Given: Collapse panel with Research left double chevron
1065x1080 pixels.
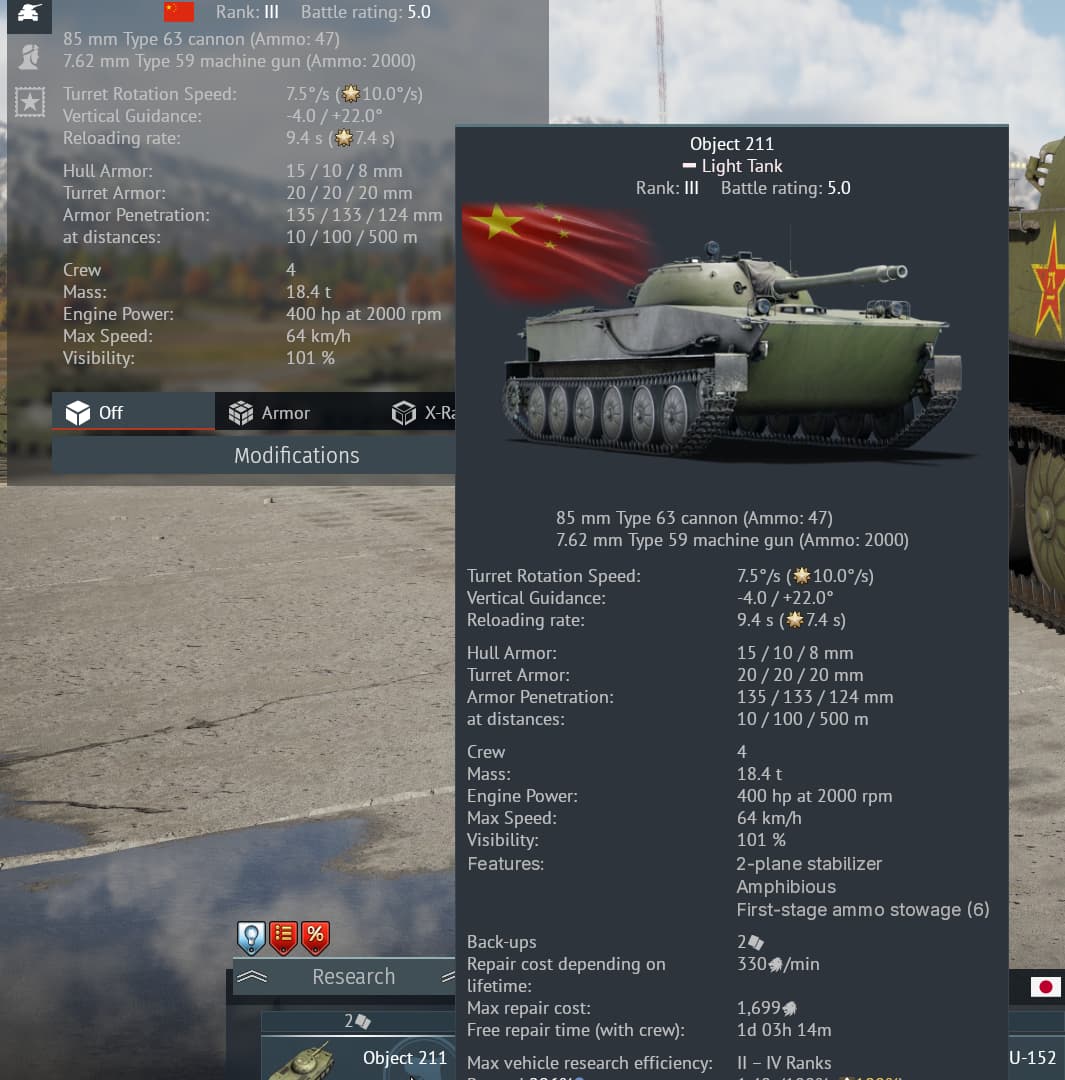Looking at the screenshot, I should [x=252, y=977].
